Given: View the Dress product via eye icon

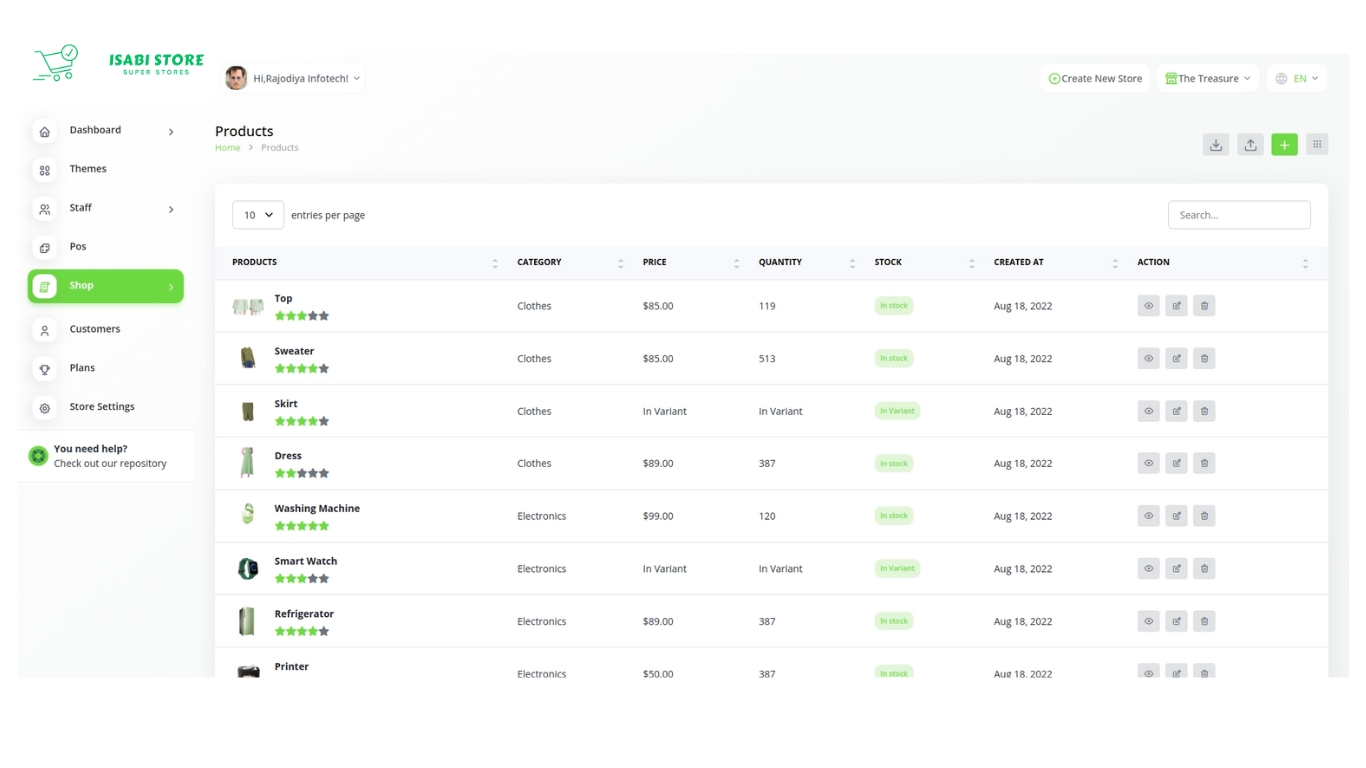Looking at the screenshot, I should click(1148, 463).
